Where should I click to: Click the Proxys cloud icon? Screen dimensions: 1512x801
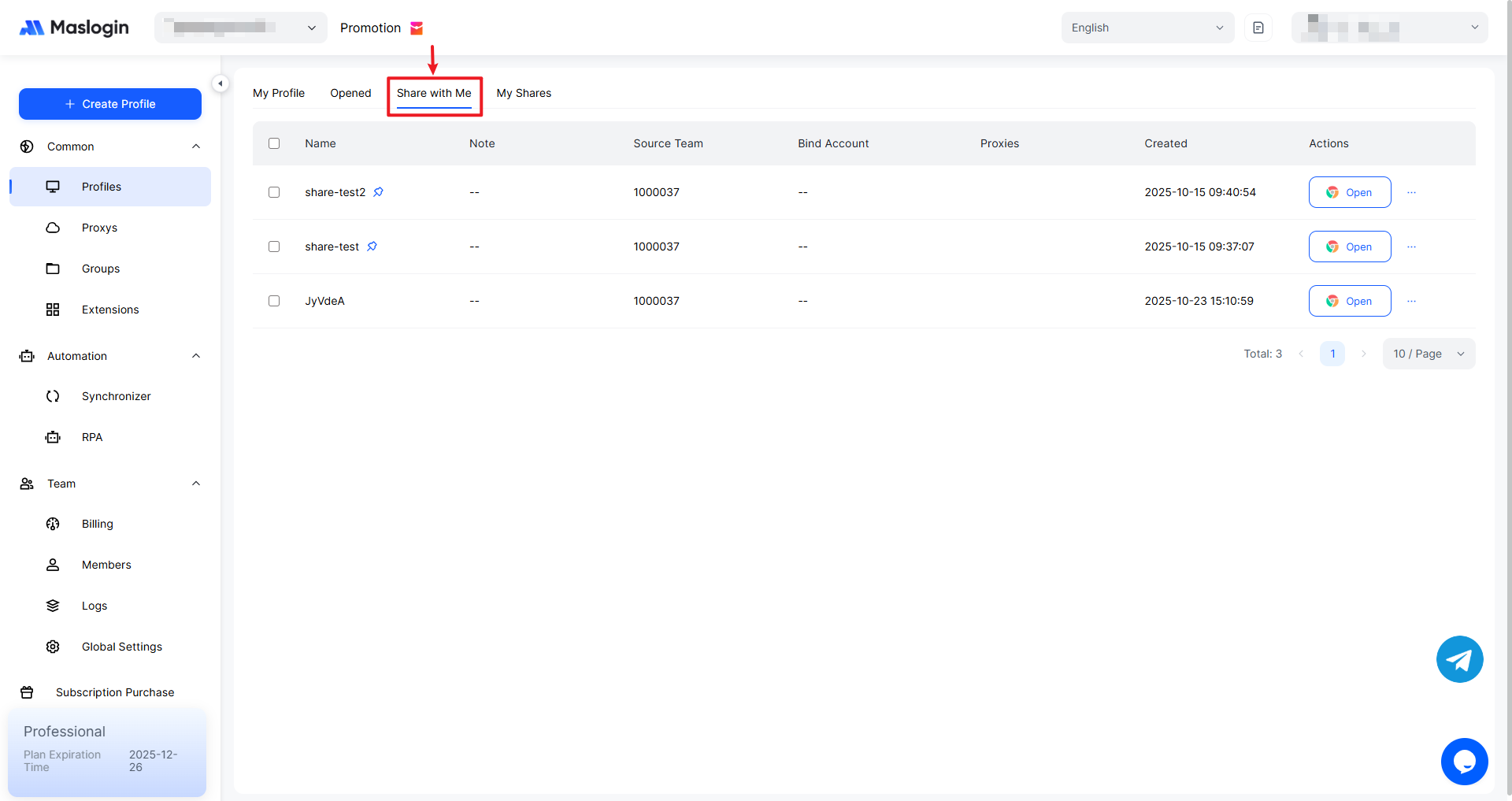point(53,228)
